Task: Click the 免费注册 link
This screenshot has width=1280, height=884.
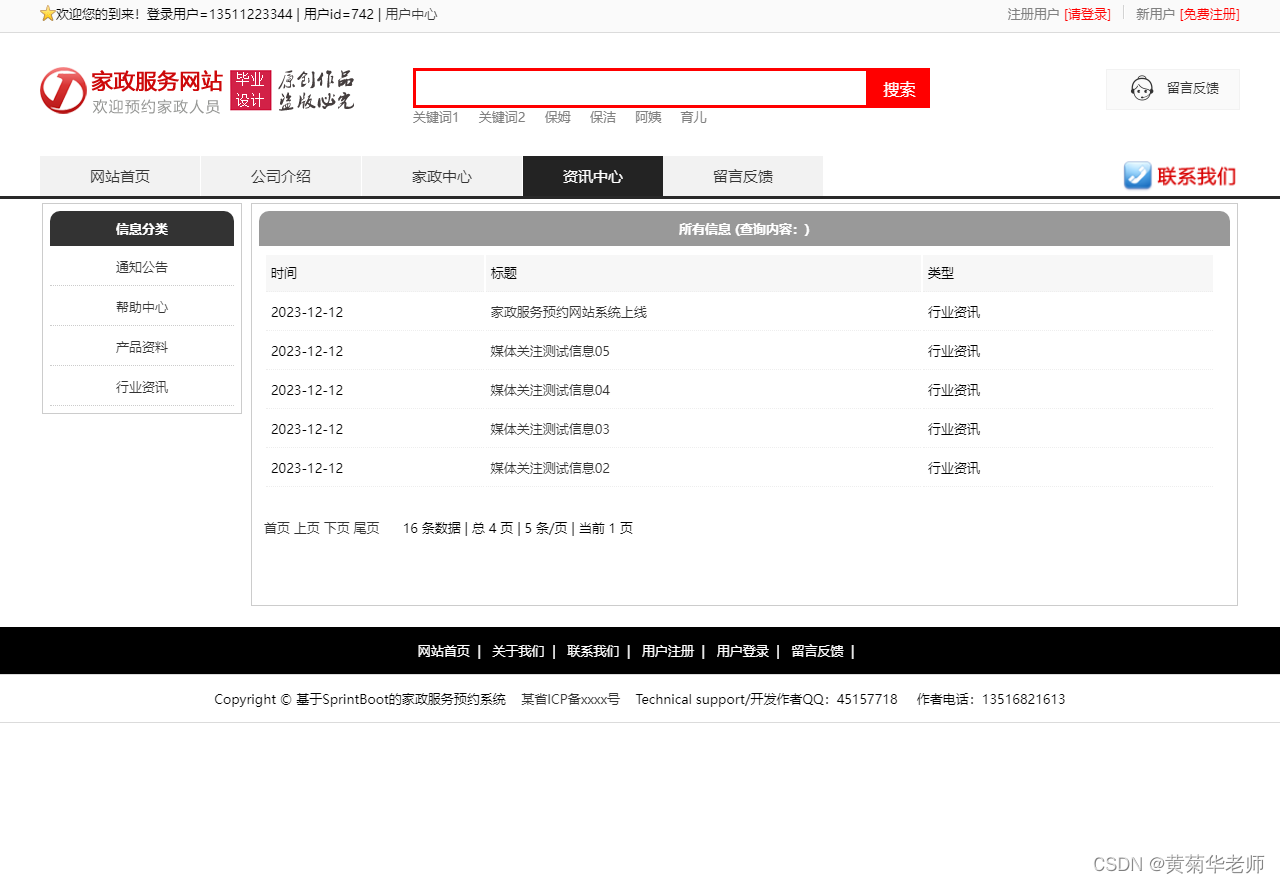Action: point(1209,14)
